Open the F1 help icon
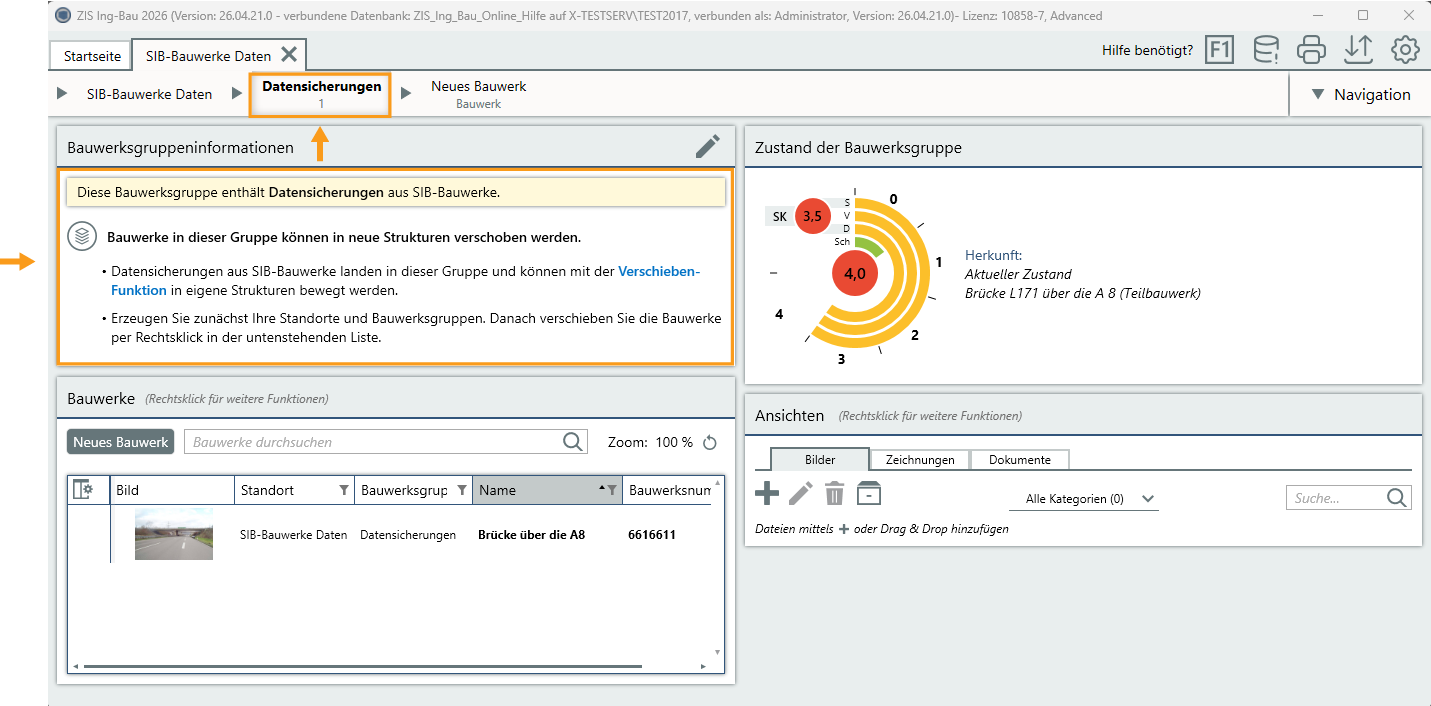The image size is (1431, 706). click(x=1219, y=50)
